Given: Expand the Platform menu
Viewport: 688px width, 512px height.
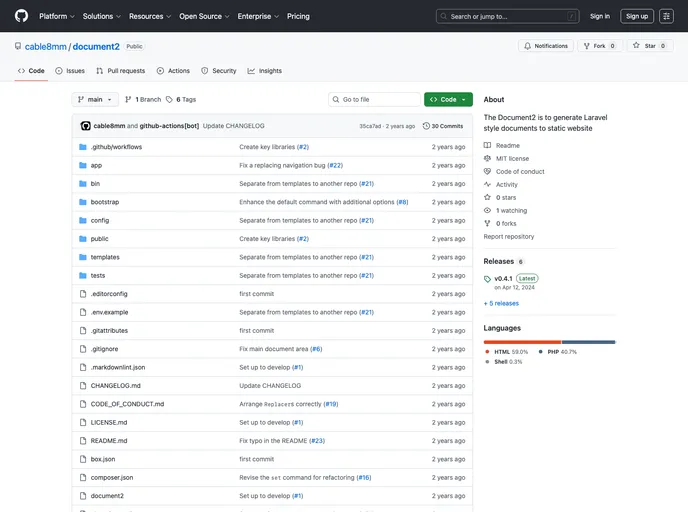Looking at the screenshot, I should 56,16.
